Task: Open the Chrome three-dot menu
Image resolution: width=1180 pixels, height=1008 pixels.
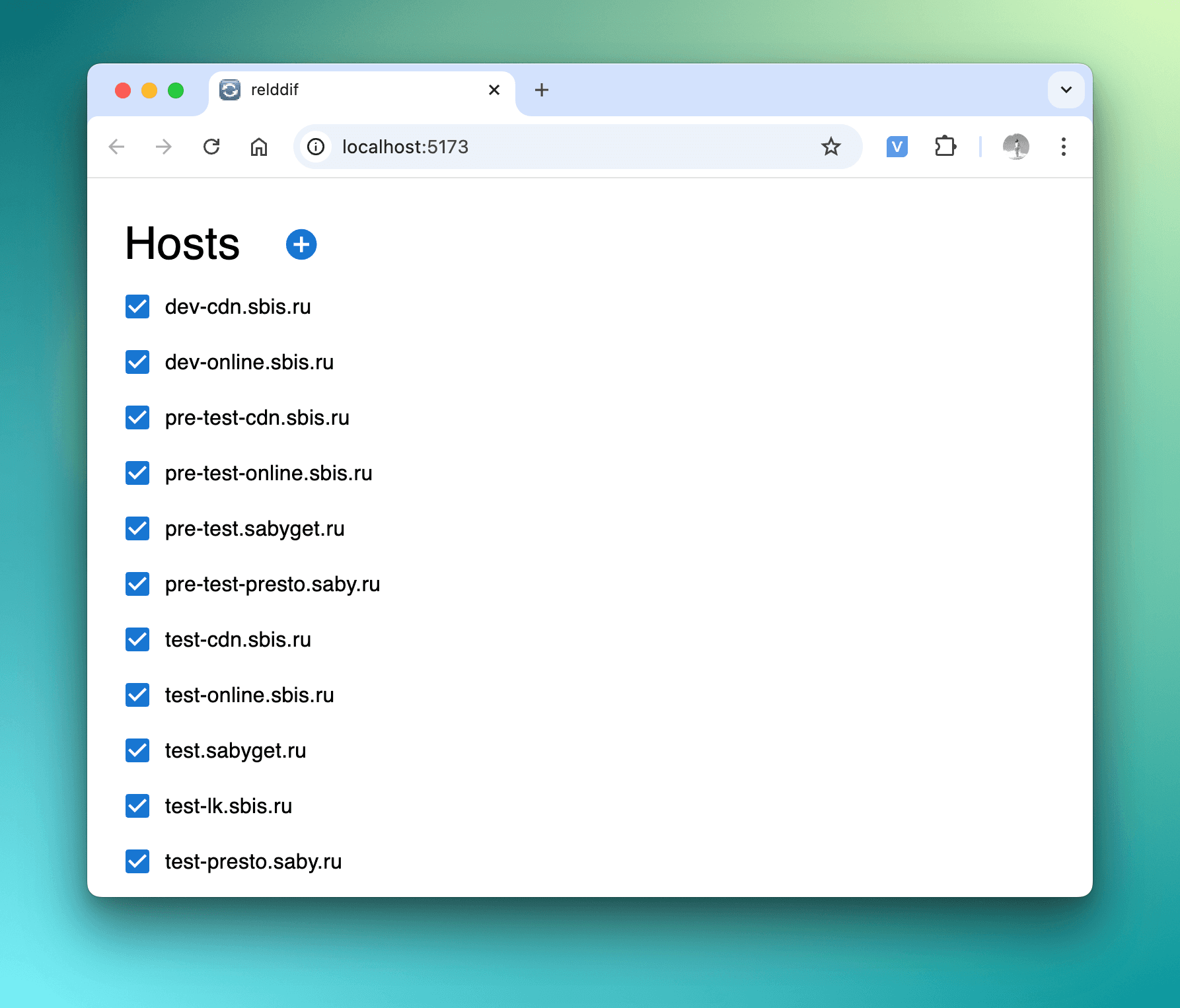Action: [1064, 147]
